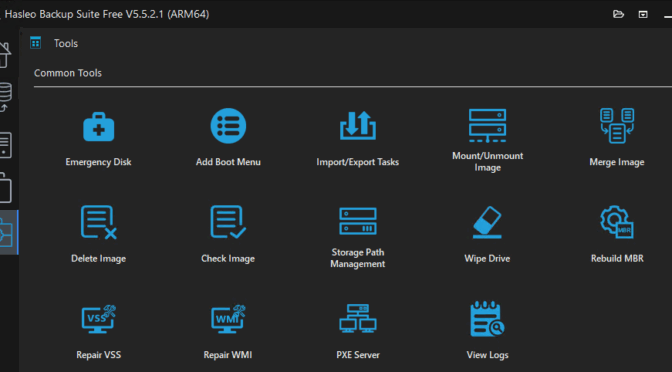This screenshot has height=372, width=672.
Task: Open the PXE Server network icon
Action: pyautogui.click(x=358, y=318)
